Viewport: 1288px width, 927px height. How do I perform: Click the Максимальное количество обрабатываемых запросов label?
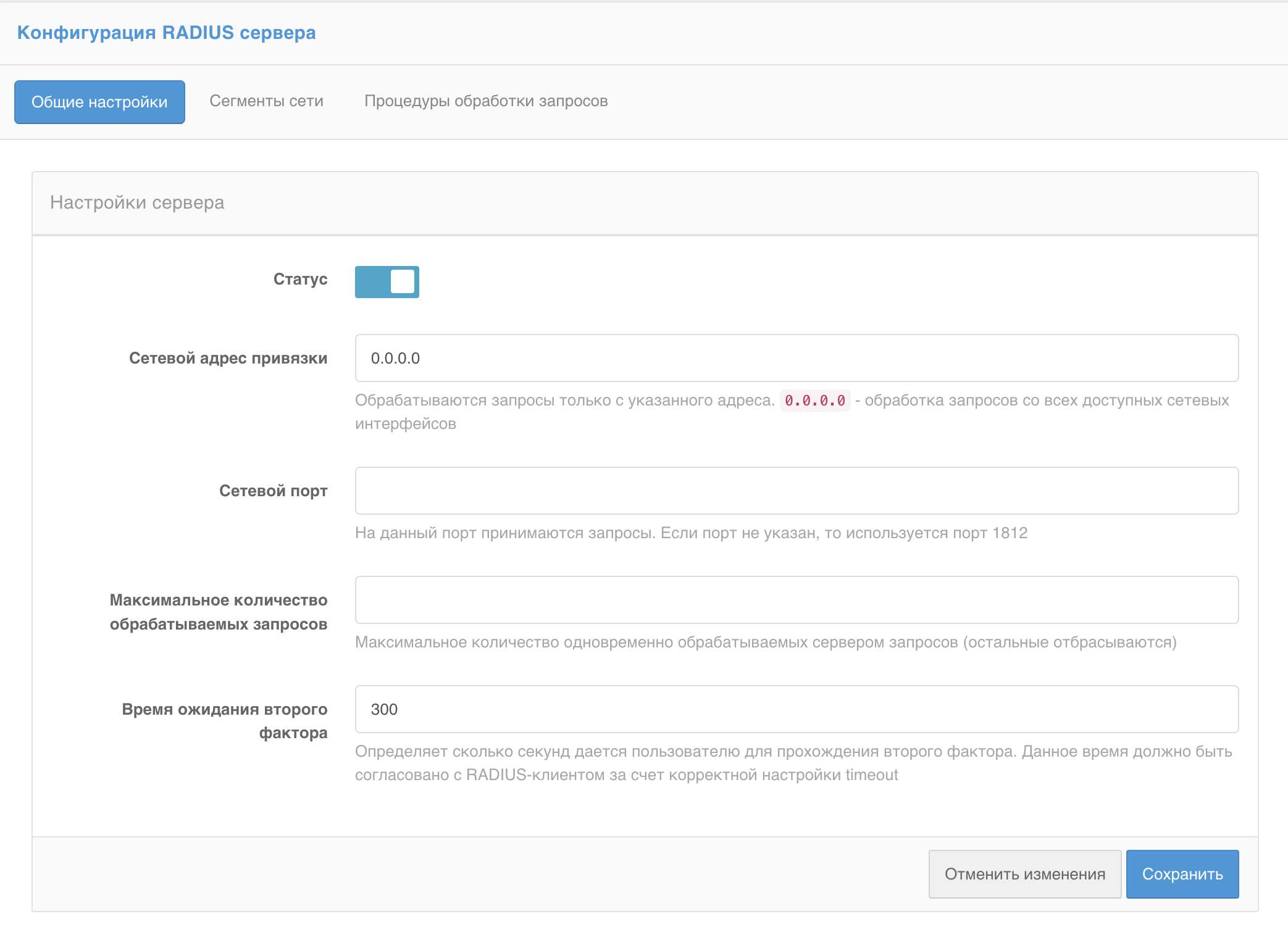coord(219,612)
